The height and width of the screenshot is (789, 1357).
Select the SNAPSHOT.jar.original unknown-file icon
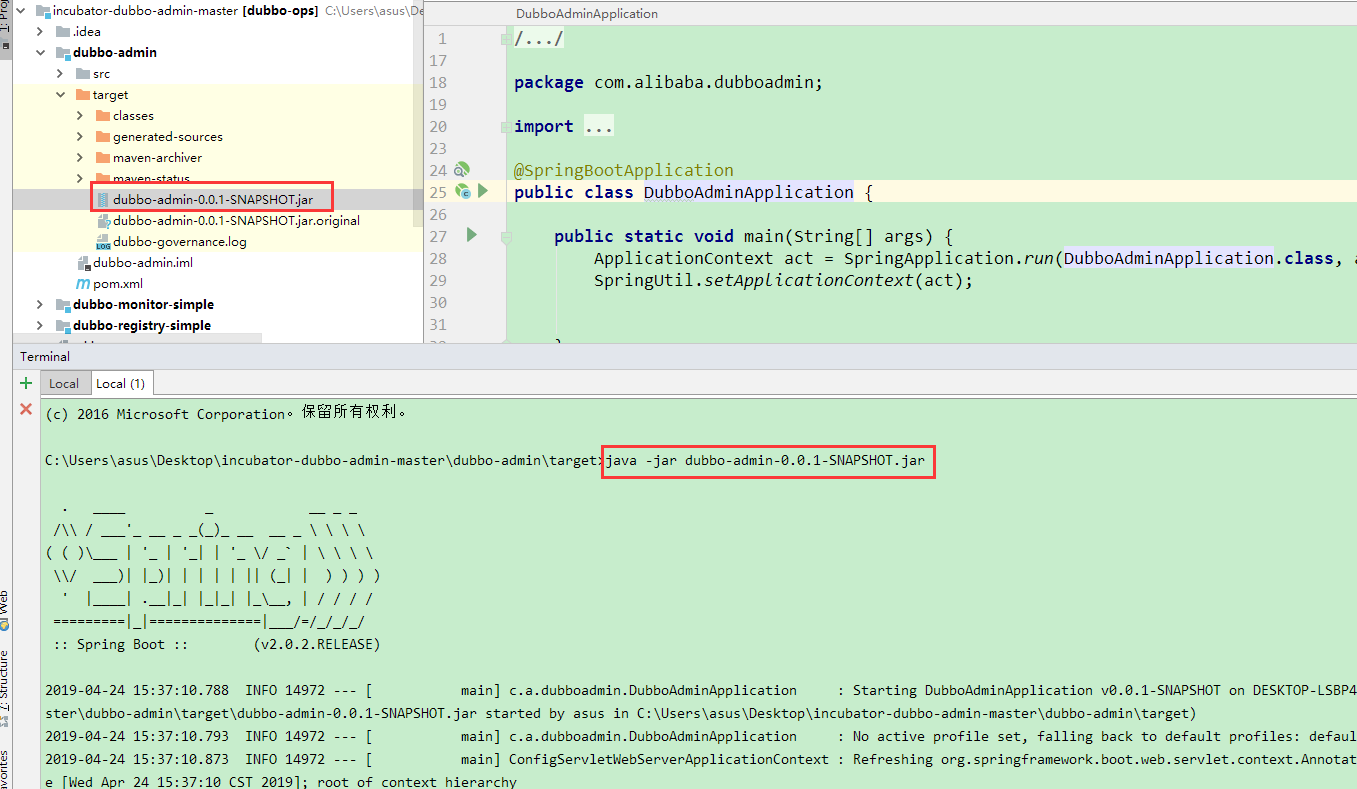point(103,221)
